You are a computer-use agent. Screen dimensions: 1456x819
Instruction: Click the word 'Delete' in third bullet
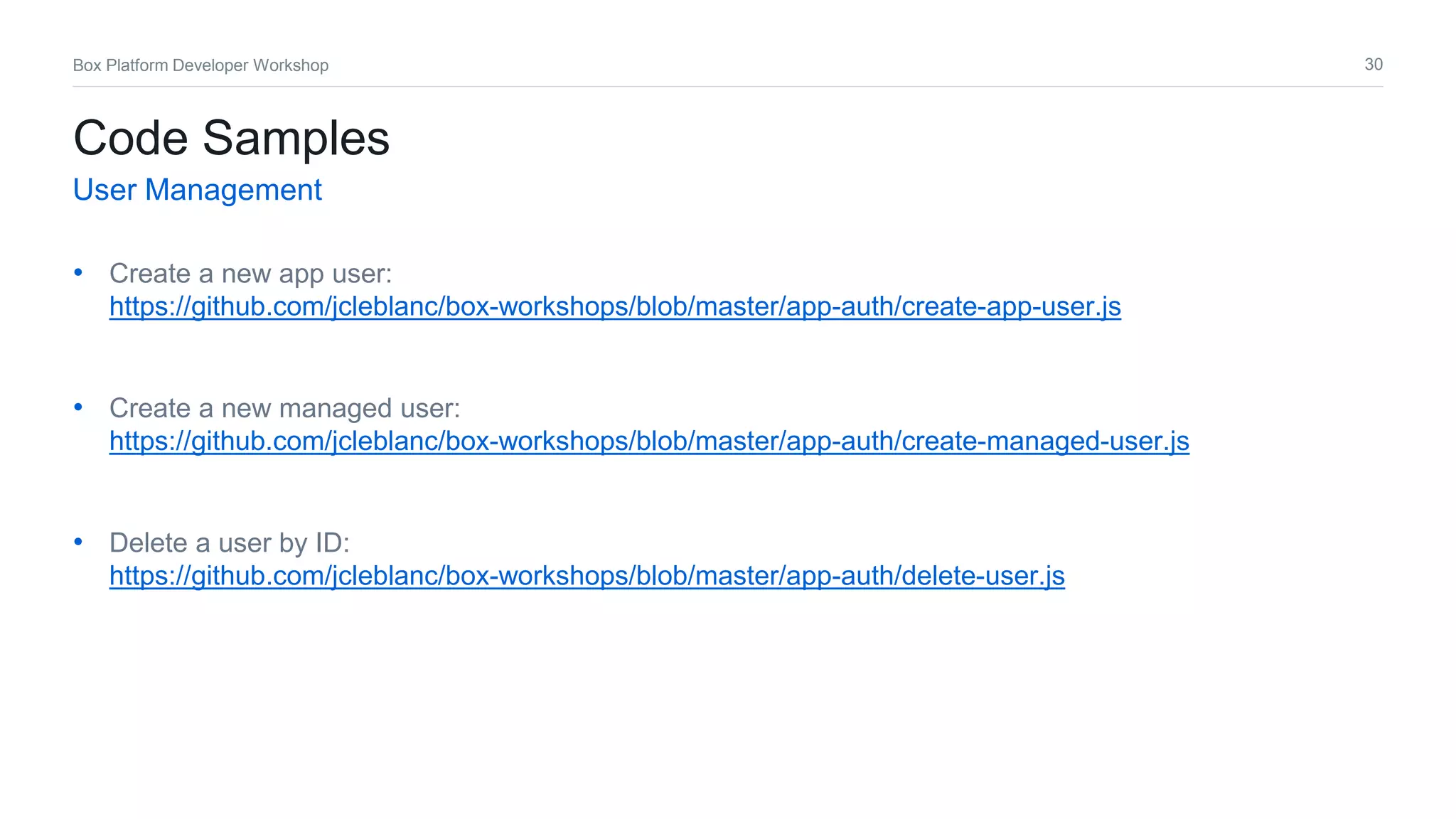[x=148, y=542]
